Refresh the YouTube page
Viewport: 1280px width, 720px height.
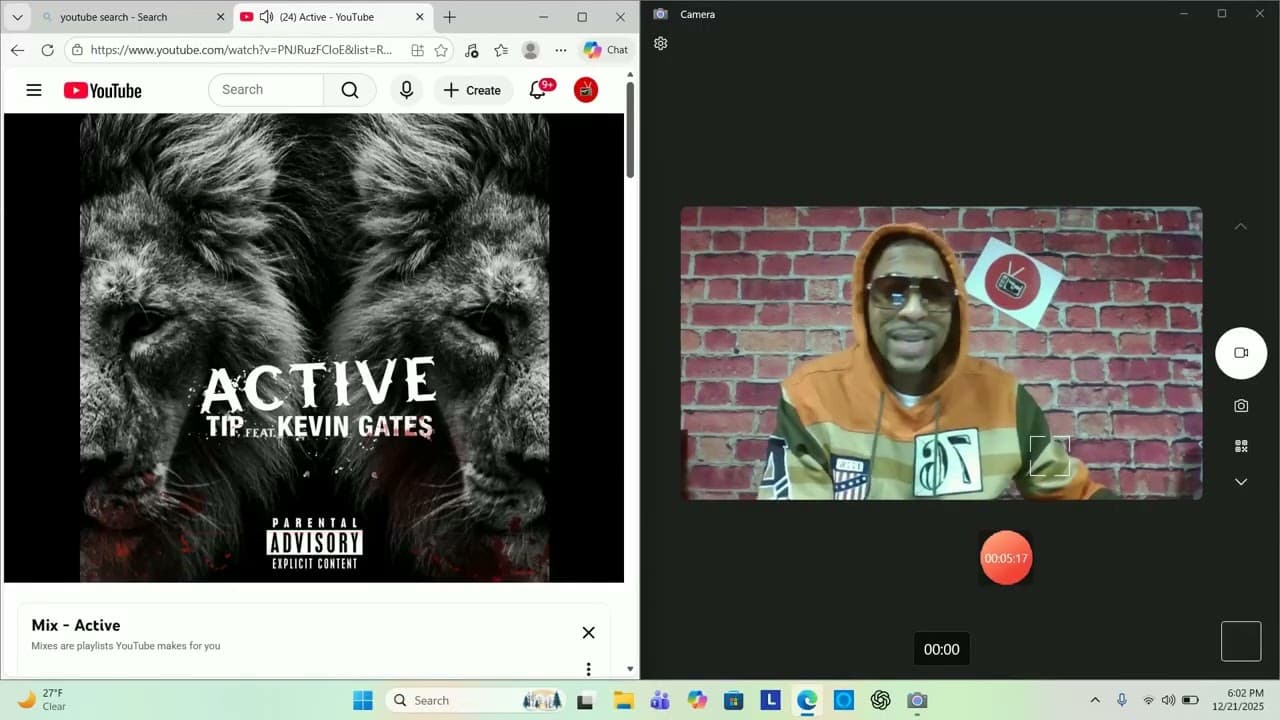pos(47,50)
